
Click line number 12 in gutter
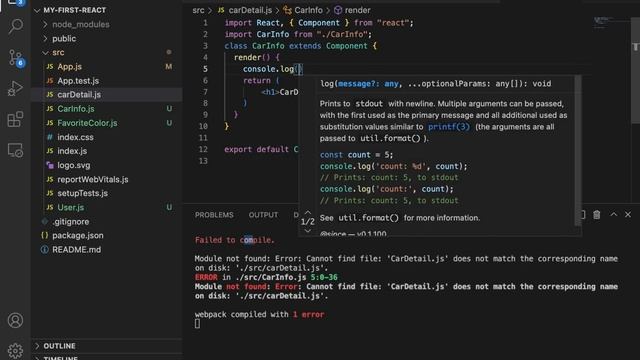point(203,149)
